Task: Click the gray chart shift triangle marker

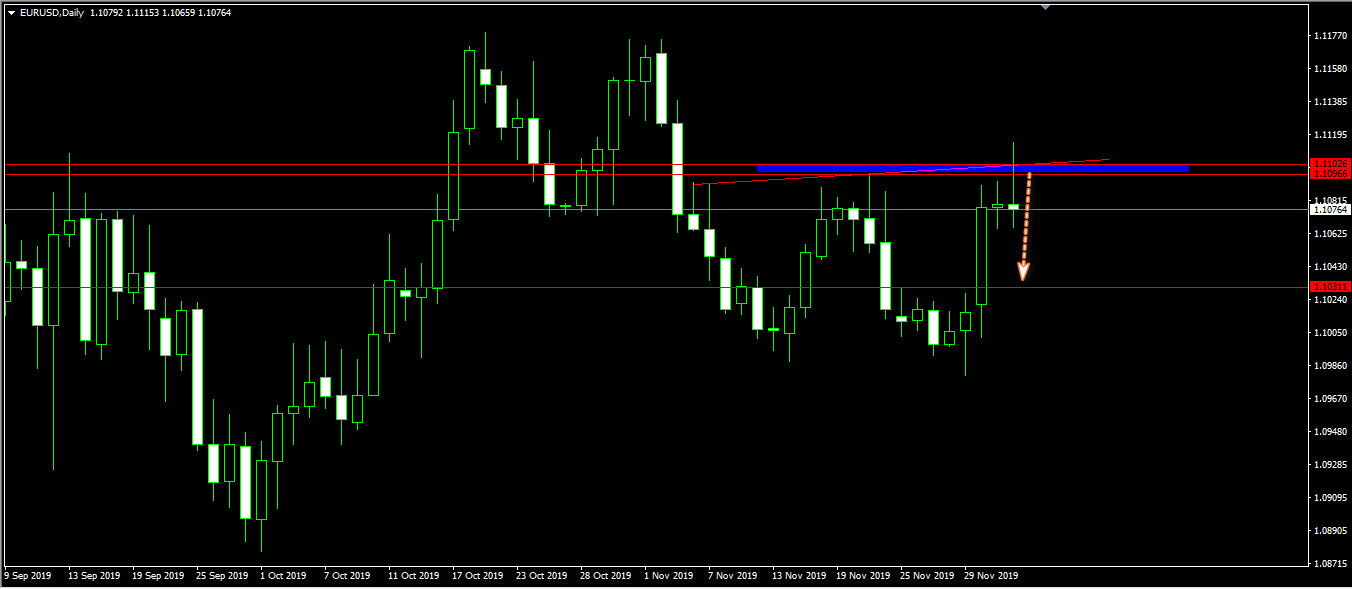Action: pos(1046,7)
